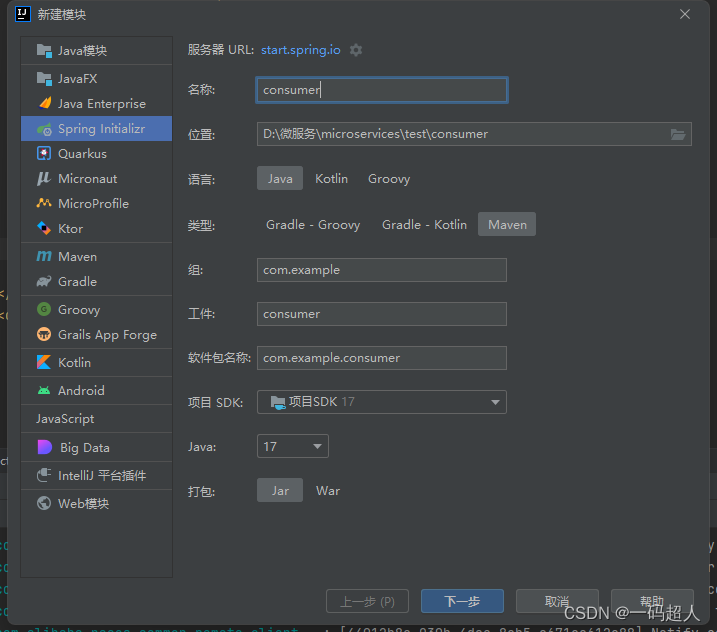Screen dimensions: 717x632
Task: Click the JavaFX folder icon
Action: (44, 79)
